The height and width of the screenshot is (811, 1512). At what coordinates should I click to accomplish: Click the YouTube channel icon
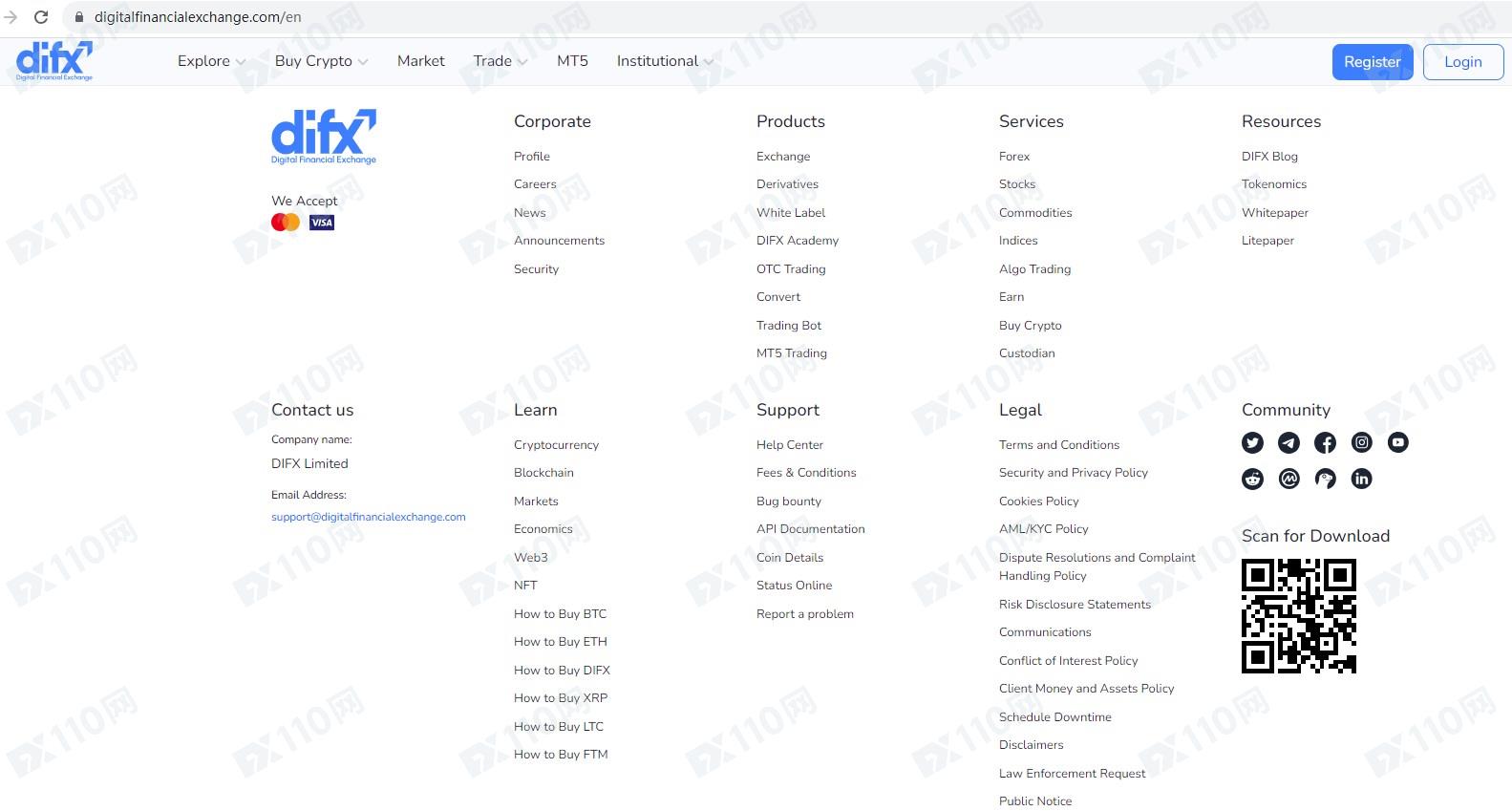pyautogui.click(x=1397, y=442)
